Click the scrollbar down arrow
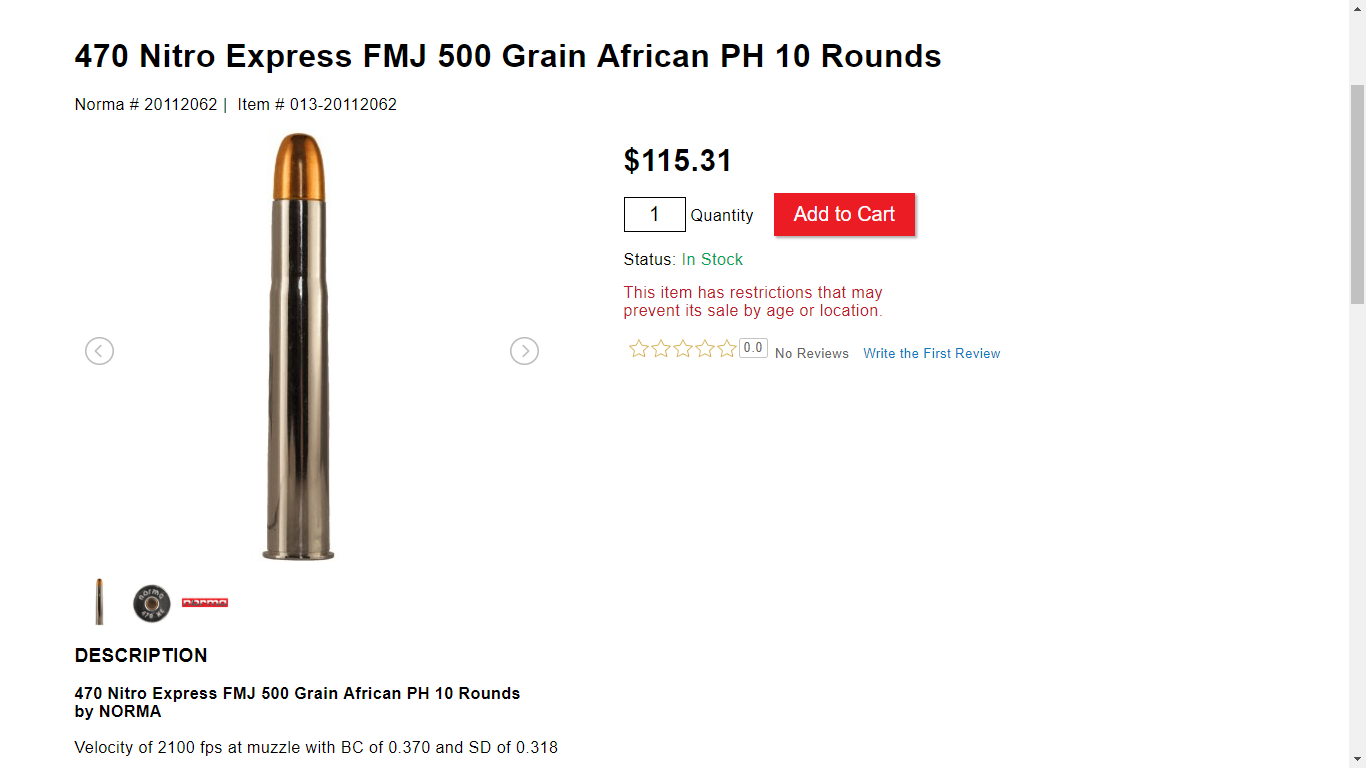This screenshot has width=1366, height=768. pos(1357,759)
